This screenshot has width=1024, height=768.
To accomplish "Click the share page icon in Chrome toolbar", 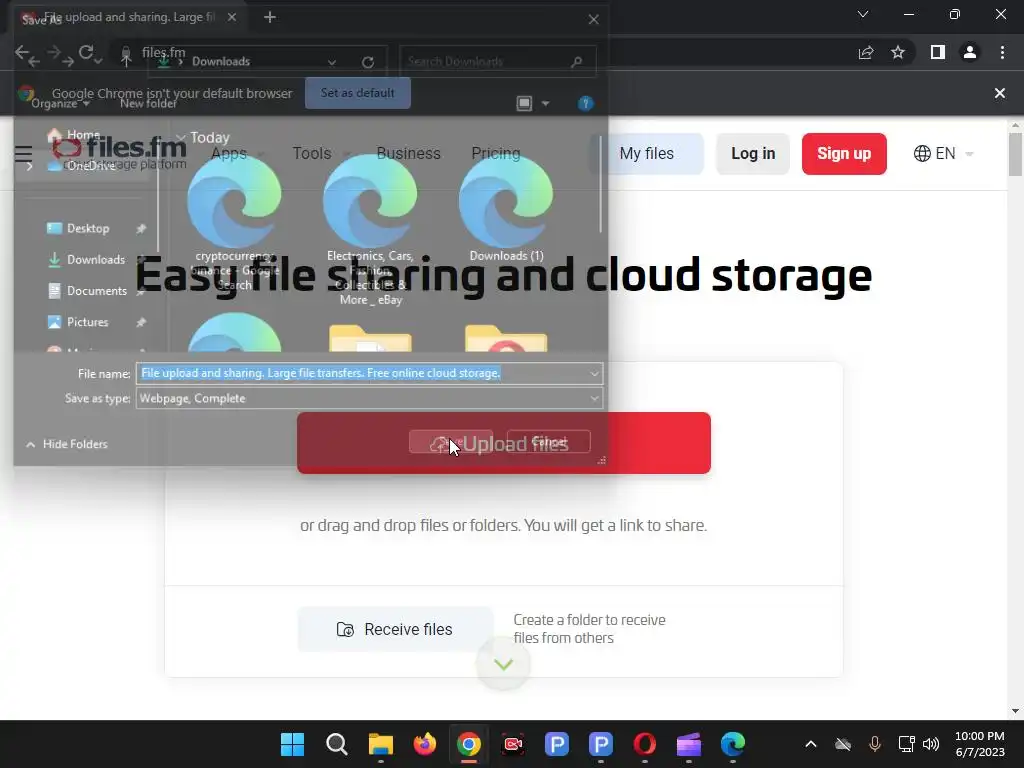I will click(x=866, y=53).
